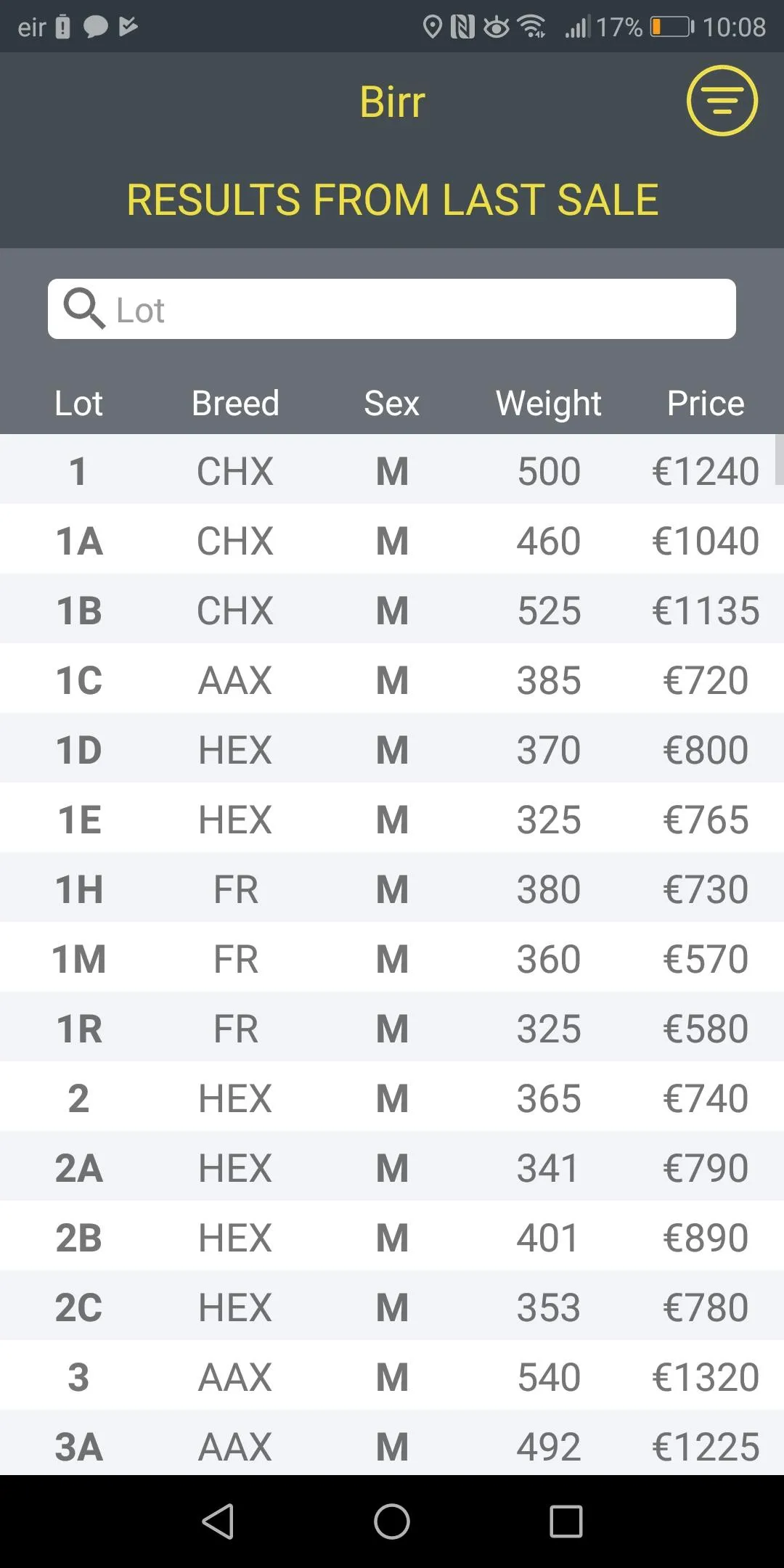Screen dimensions: 784x1568
Task: Select the Weight column header
Action: click(549, 404)
